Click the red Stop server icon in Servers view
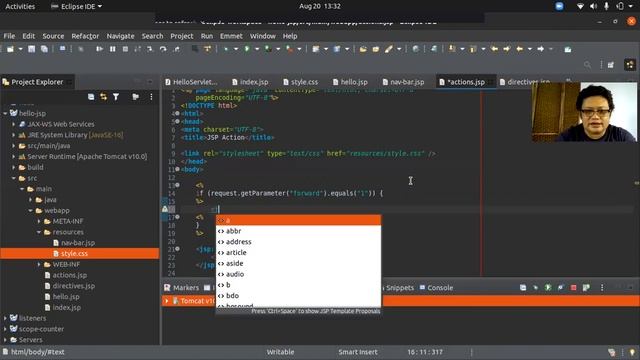The width and height of the screenshot is (640, 360). tap(573, 288)
